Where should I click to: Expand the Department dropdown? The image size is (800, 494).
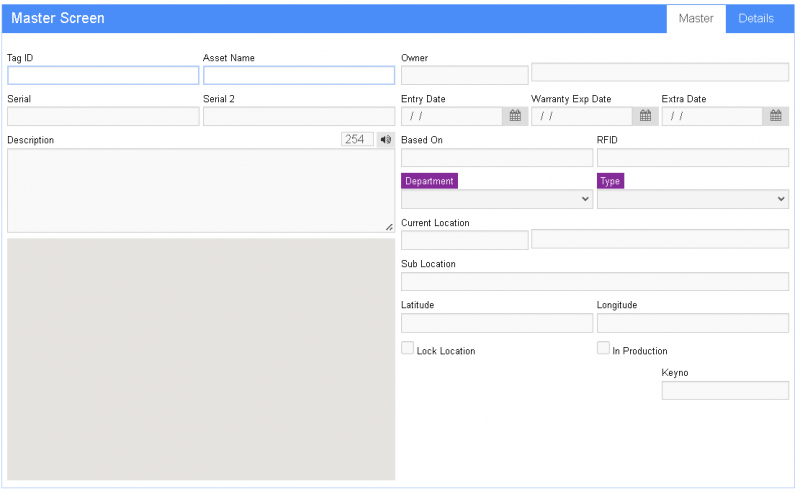(x=497, y=199)
